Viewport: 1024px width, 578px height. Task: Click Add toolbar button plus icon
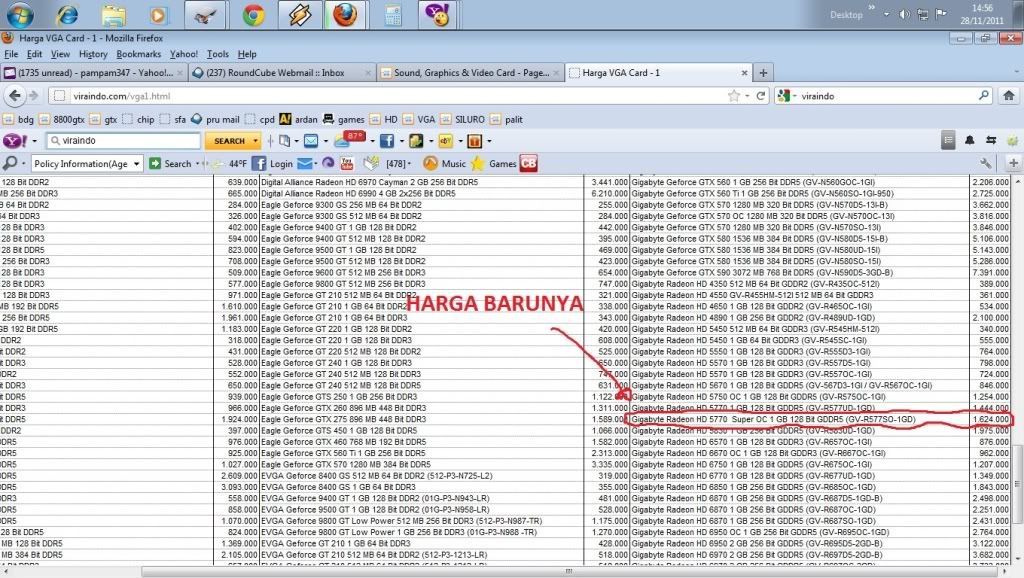pos(1014,163)
